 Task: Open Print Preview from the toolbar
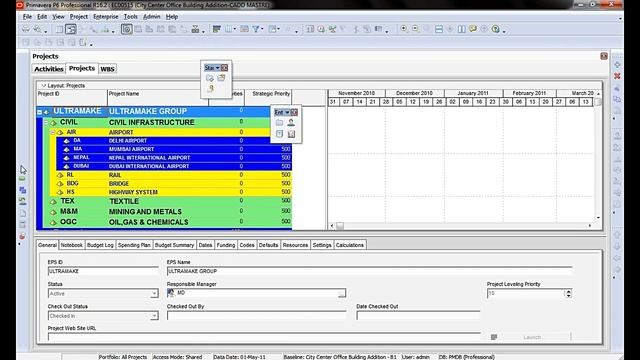coord(38,29)
